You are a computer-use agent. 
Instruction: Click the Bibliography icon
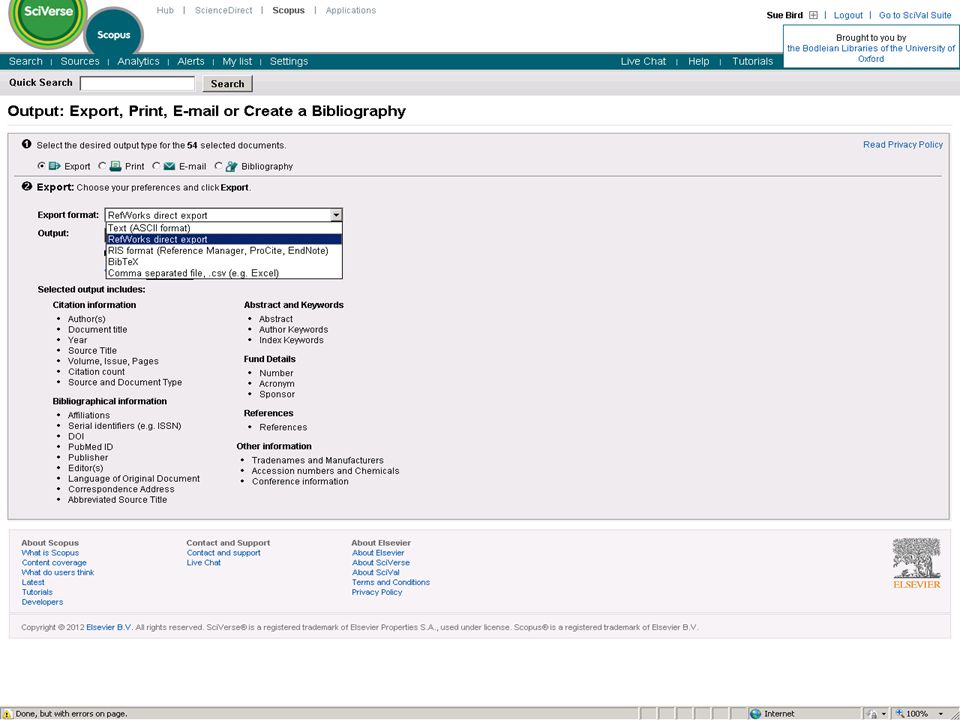click(x=231, y=166)
